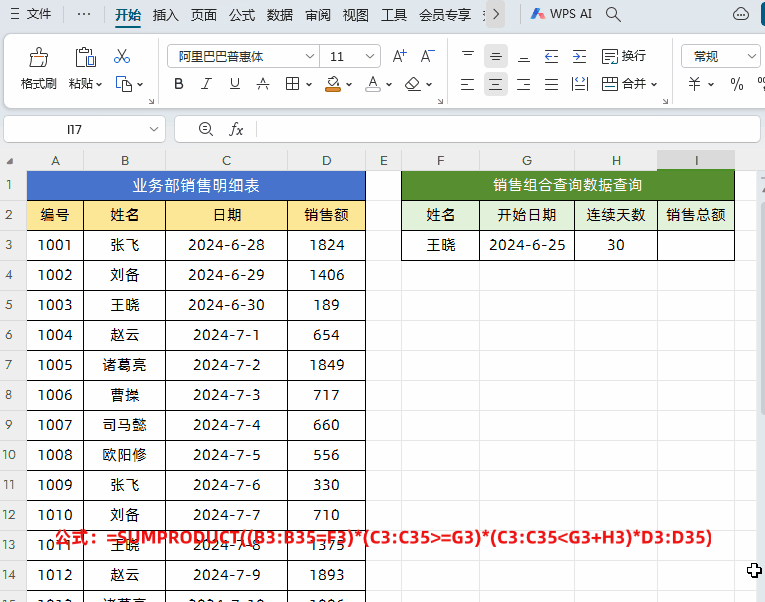Screen dimensions: 765x602
Task: Toggle bold formatting
Action: click(x=179, y=84)
